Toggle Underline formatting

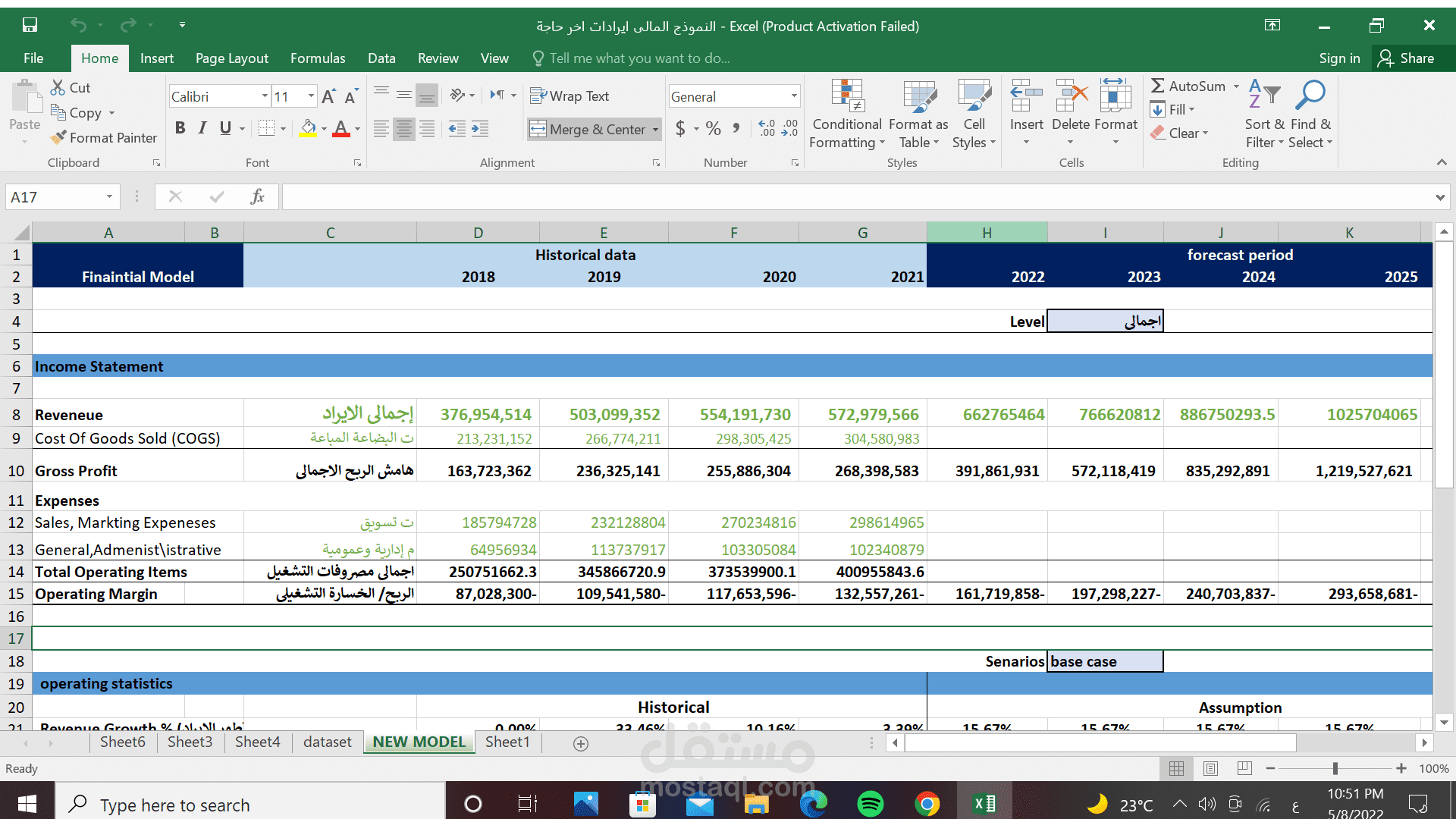[x=225, y=128]
